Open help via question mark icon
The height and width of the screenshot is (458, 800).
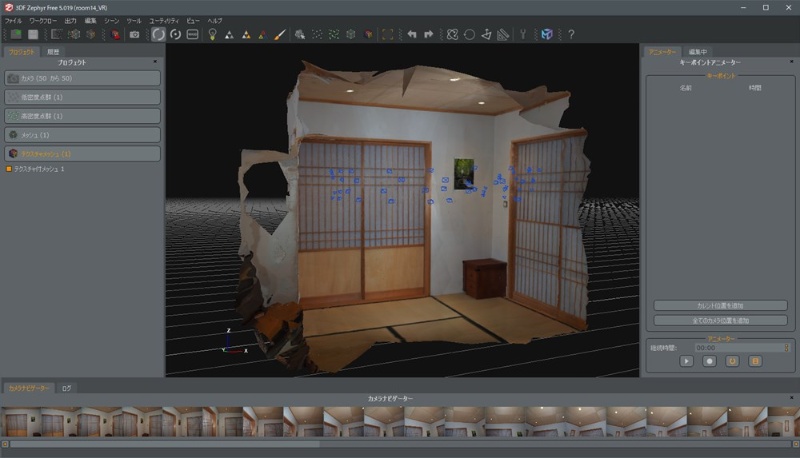[x=571, y=34]
